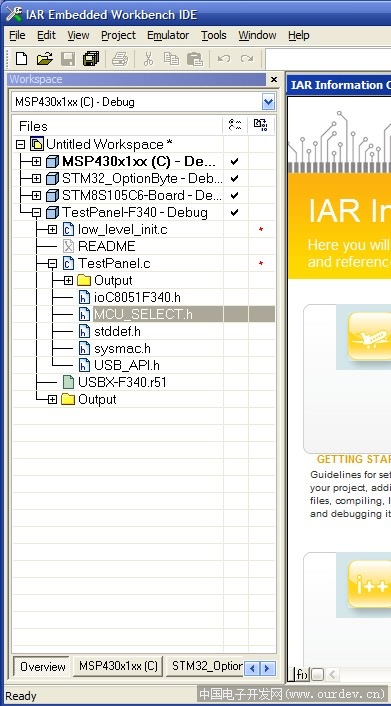Select the stddef.h file

click(118, 331)
